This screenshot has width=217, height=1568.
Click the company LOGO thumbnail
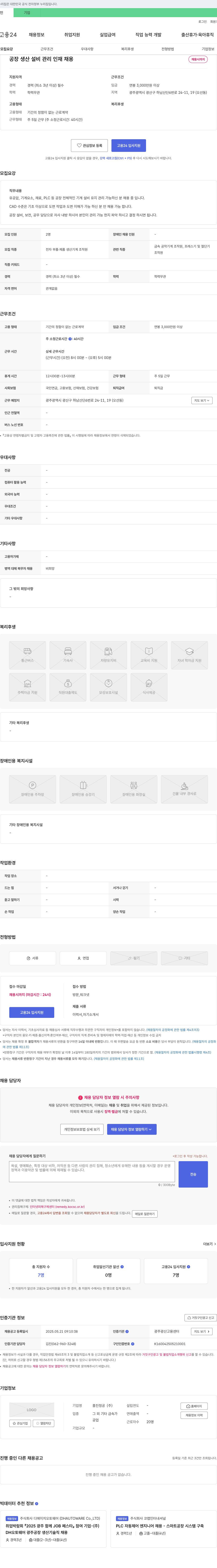tap(32, 1410)
